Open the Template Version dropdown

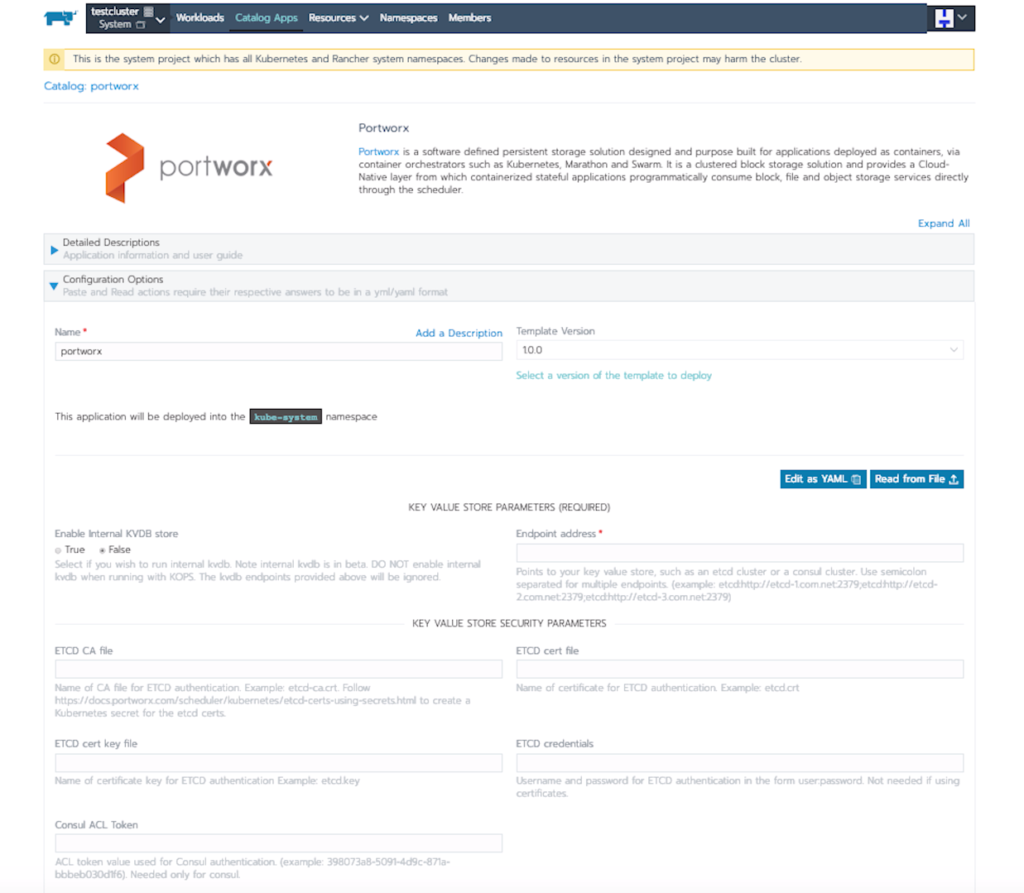pos(739,350)
